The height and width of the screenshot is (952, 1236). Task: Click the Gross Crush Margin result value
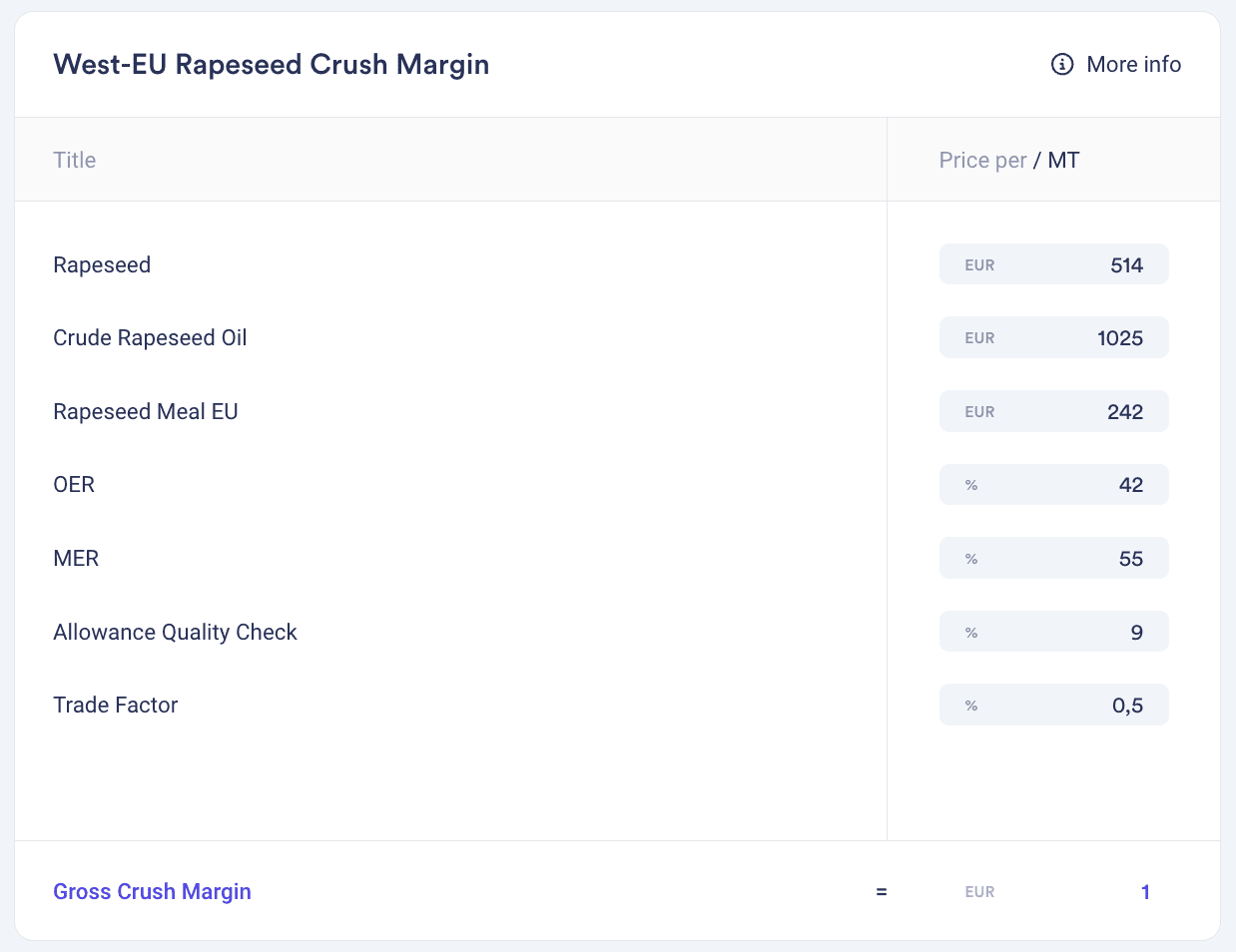point(1145,892)
